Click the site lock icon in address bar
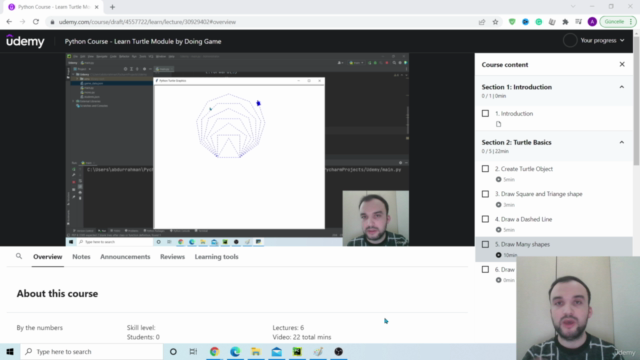The height and width of the screenshot is (360, 640). (52, 22)
